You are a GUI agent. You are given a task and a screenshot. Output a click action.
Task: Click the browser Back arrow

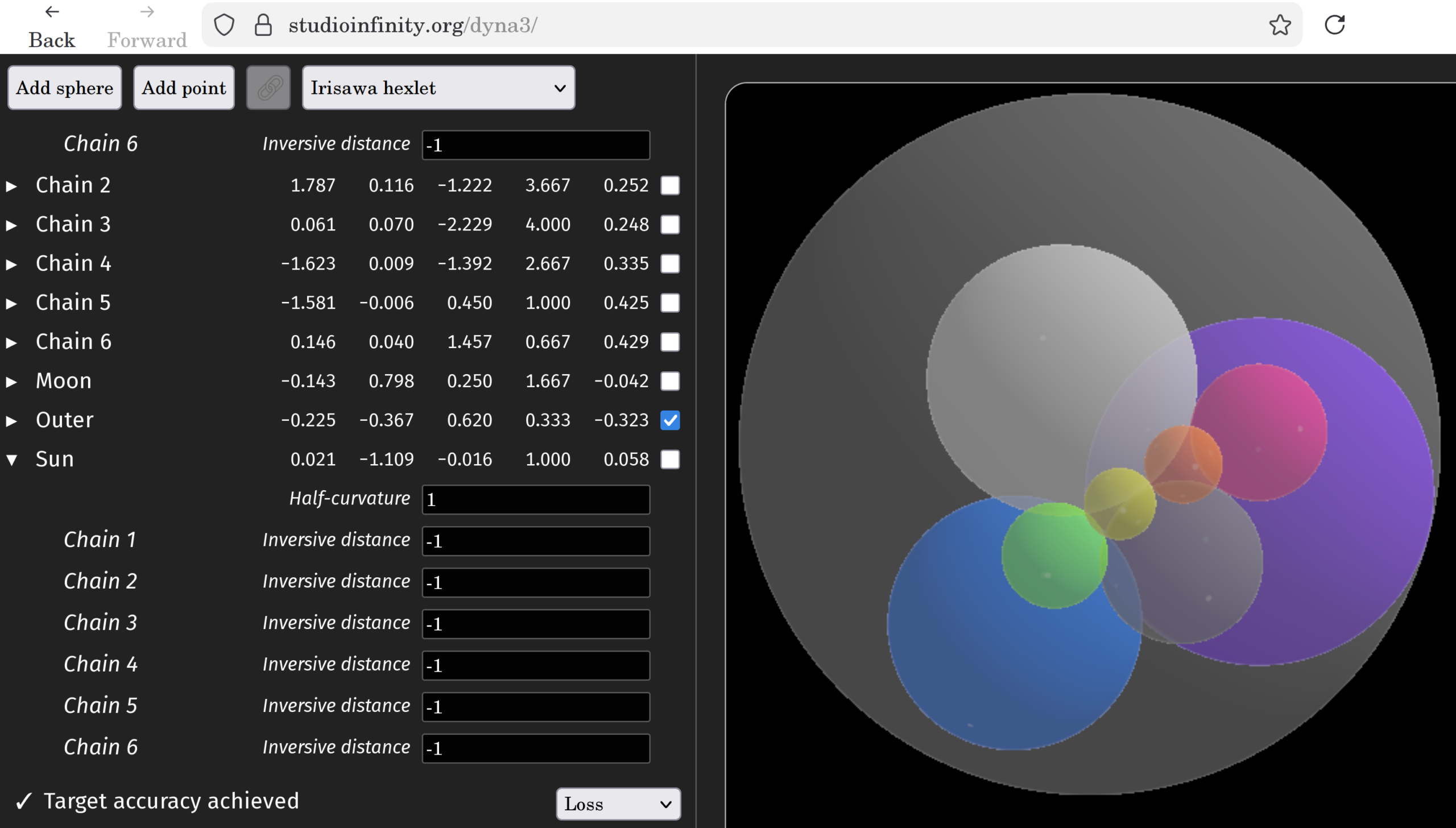coord(52,13)
